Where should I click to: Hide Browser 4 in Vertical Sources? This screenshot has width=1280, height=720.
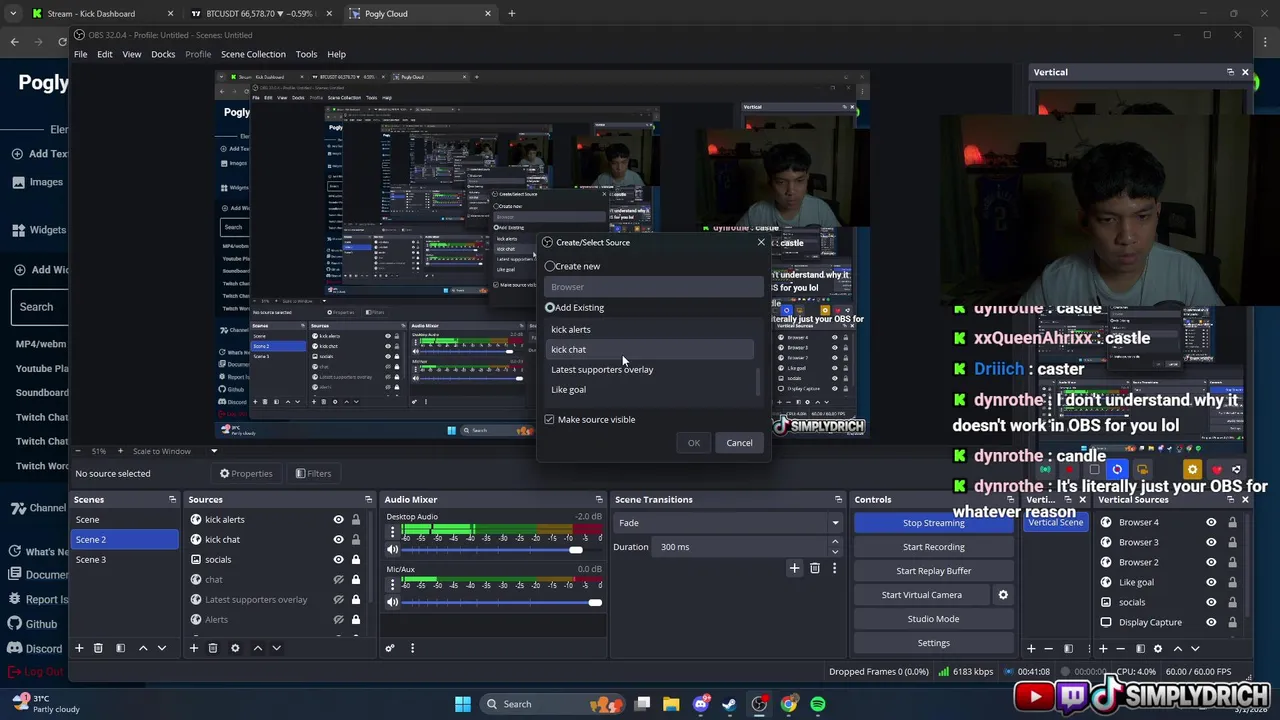(1211, 522)
